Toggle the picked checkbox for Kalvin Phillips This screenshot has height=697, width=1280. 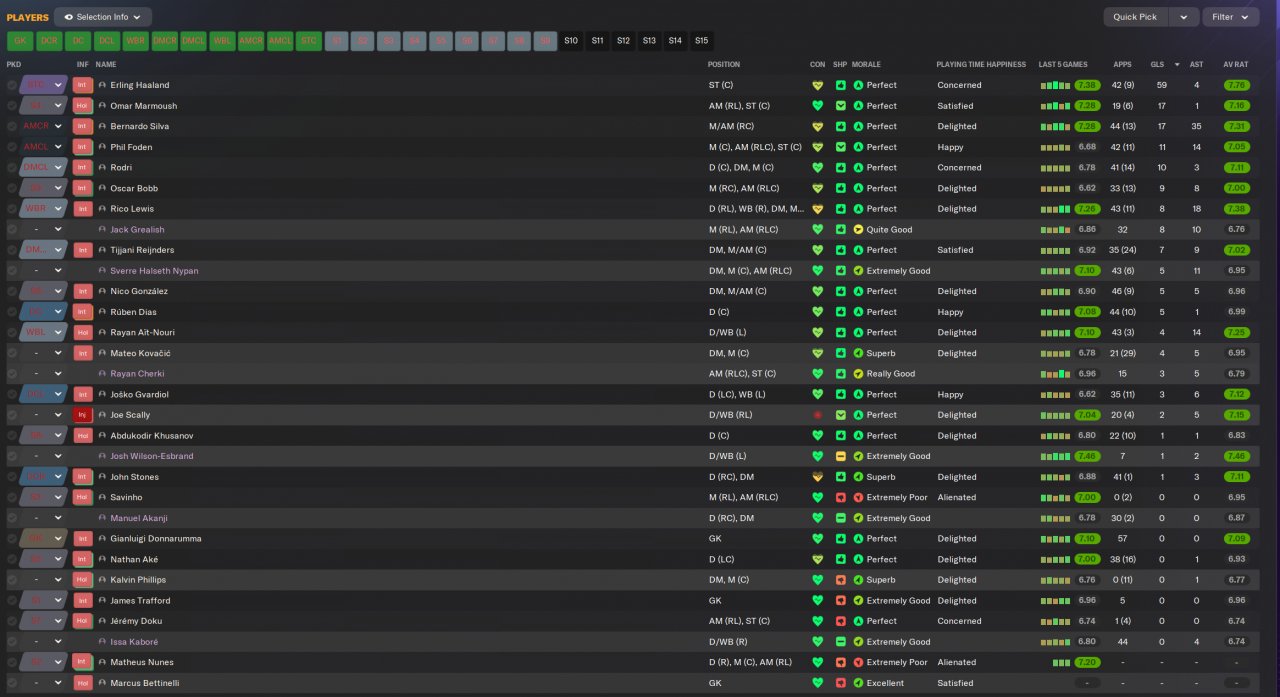pyautogui.click(x=12, y=580)
